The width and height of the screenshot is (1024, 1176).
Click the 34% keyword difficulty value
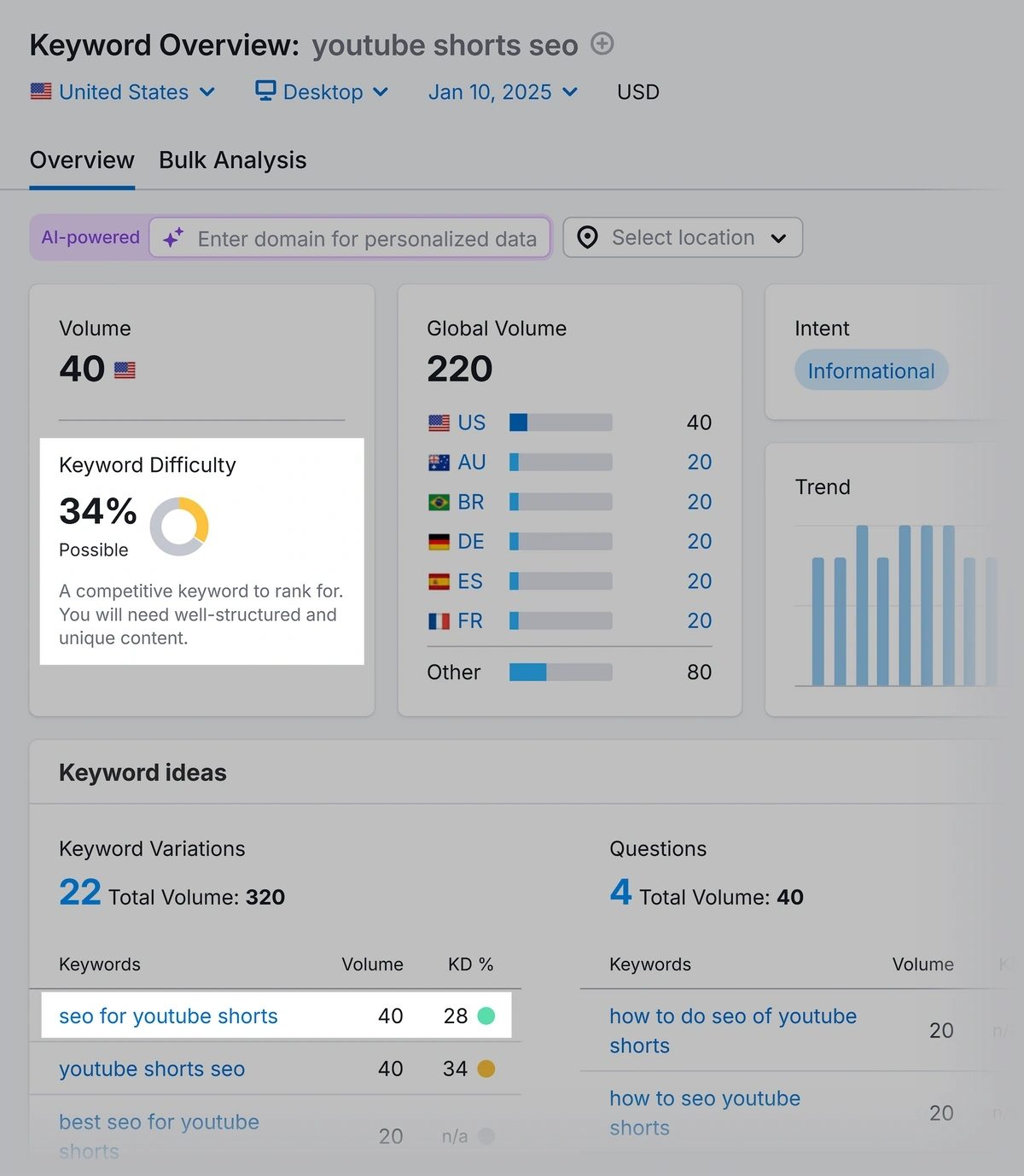98,511
